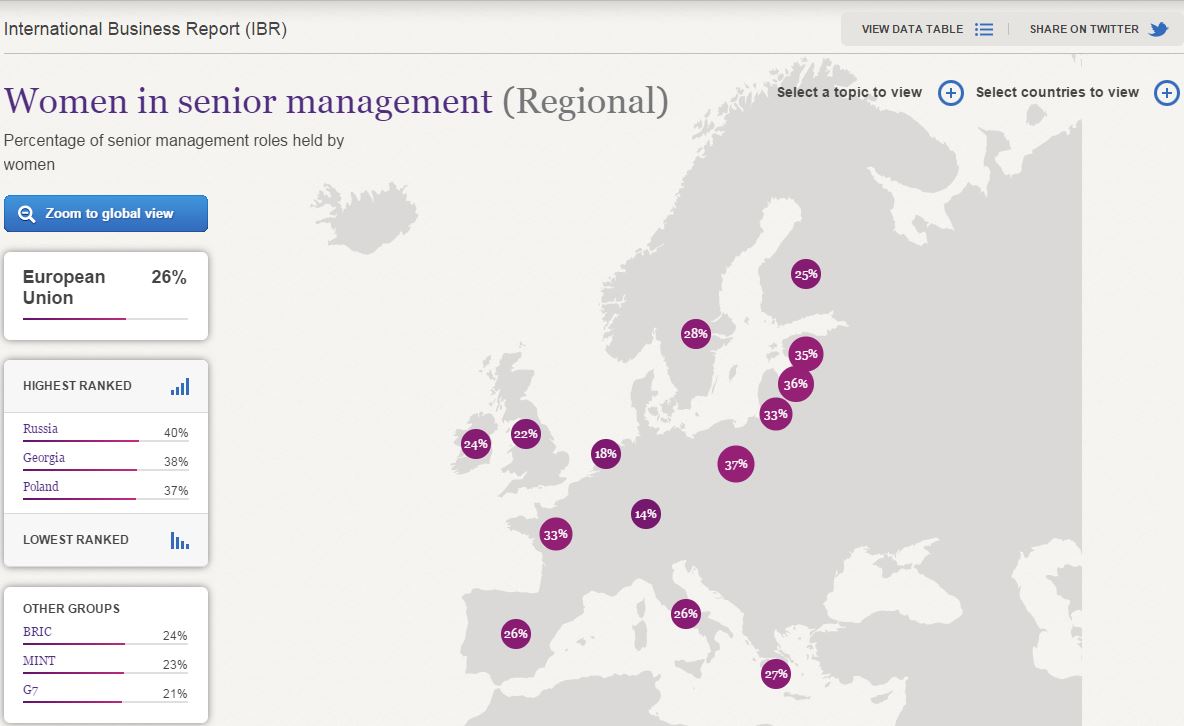Open View Data Table

pyautogui.click(x=912, y=29)
